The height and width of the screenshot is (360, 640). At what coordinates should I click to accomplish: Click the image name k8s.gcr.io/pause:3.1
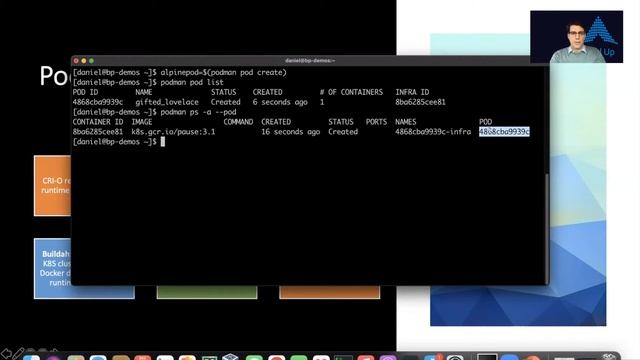coord(173,132)
